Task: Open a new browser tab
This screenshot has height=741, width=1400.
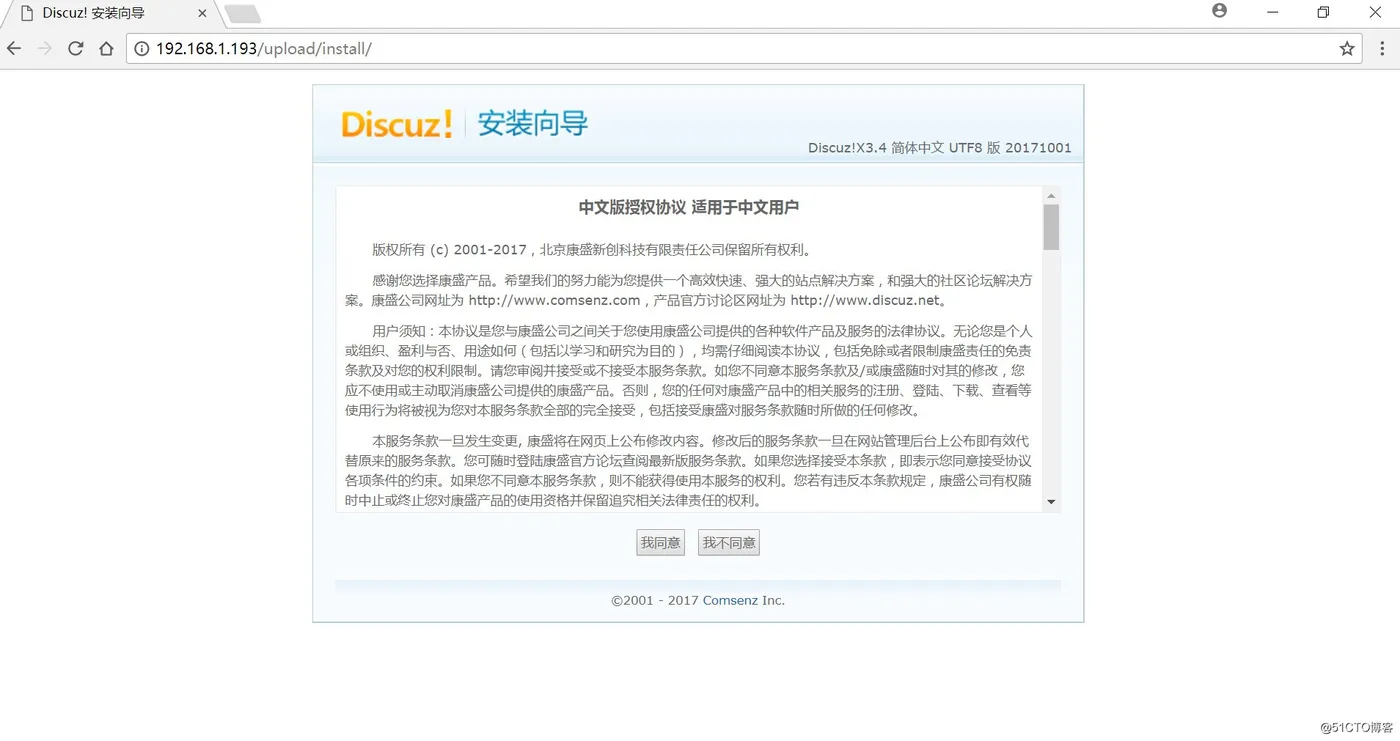Action: 243,14
